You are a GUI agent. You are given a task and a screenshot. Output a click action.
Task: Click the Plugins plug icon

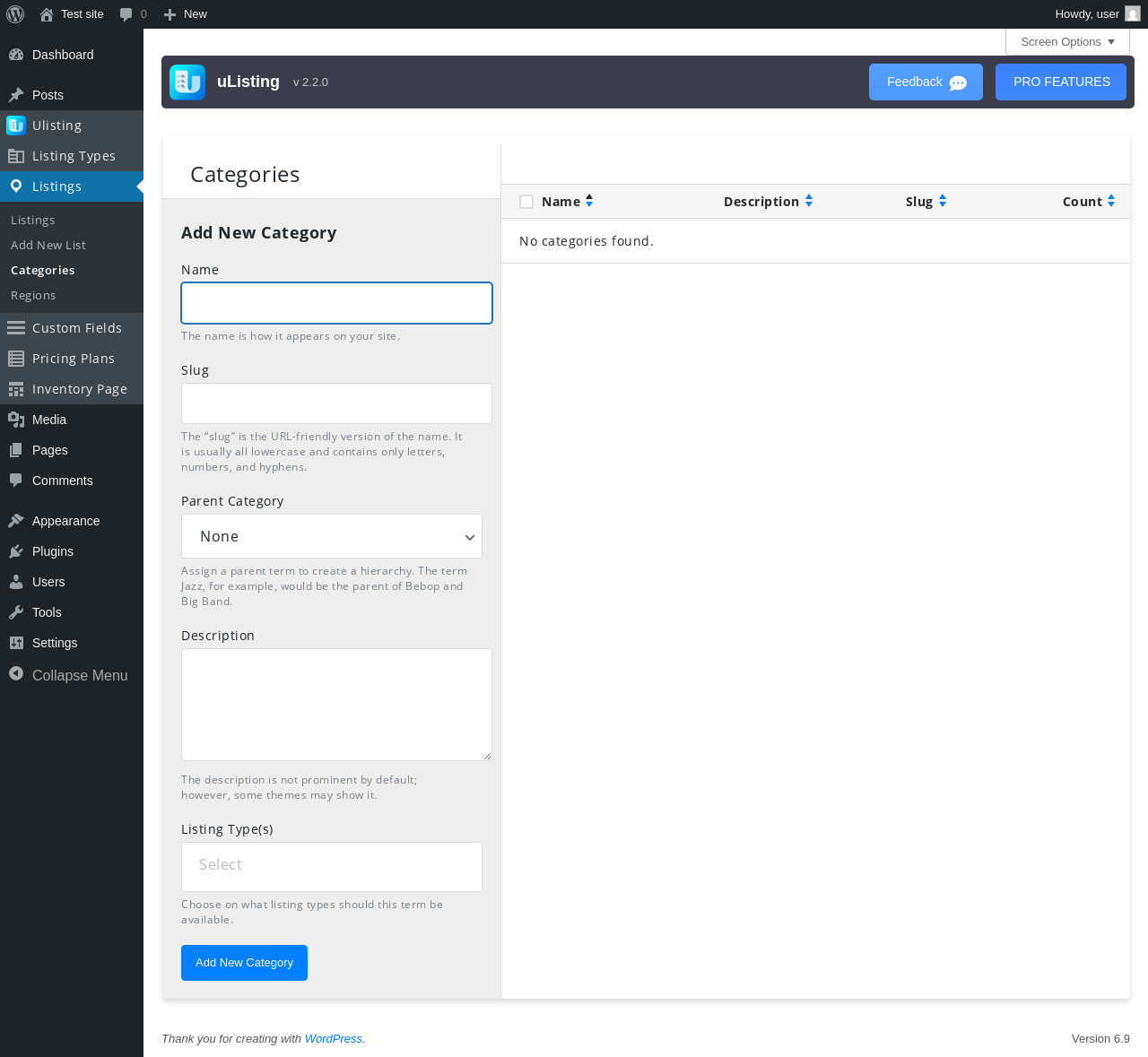(16, 551)
